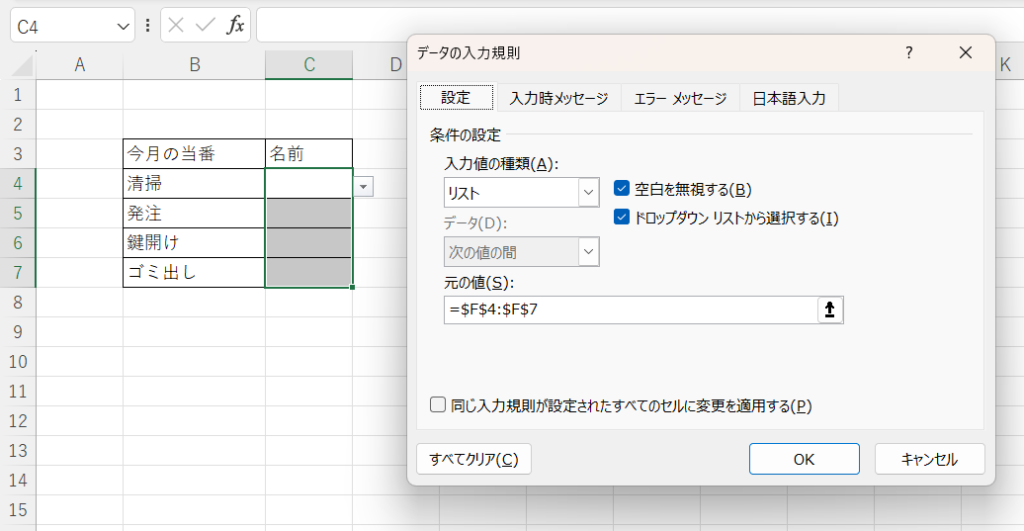Open the Name Box dropdown arrow
This screenshot has height=531, width=1024.
[x=123, y=26]
